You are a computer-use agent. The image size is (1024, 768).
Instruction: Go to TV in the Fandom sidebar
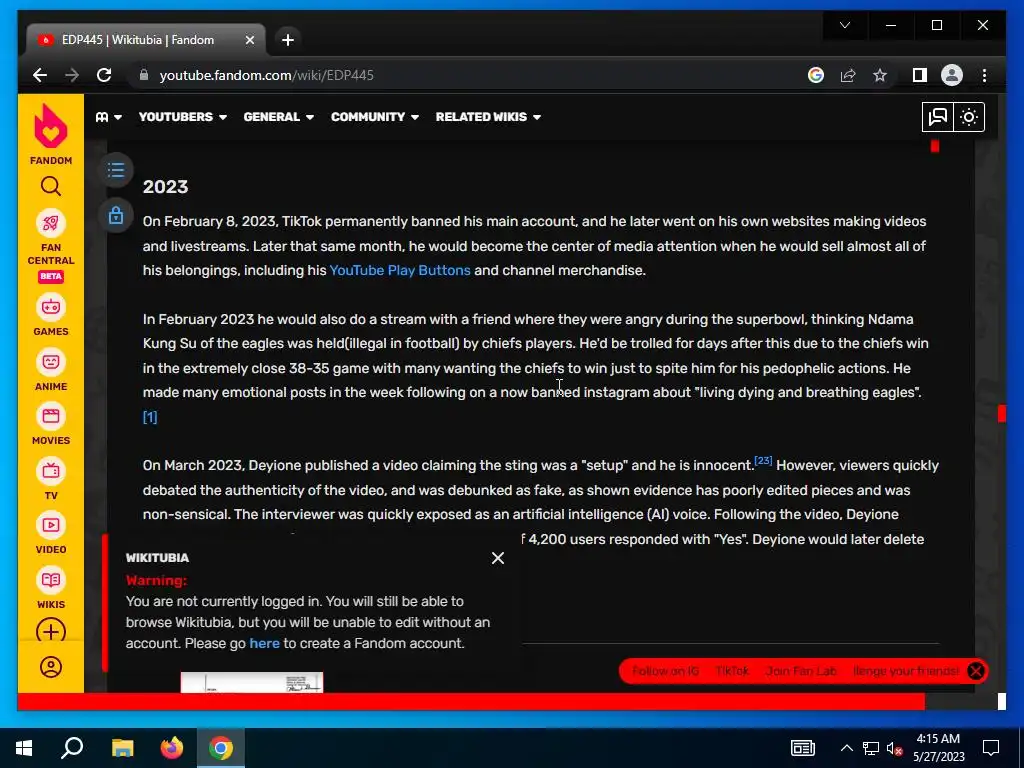point(51,480)
